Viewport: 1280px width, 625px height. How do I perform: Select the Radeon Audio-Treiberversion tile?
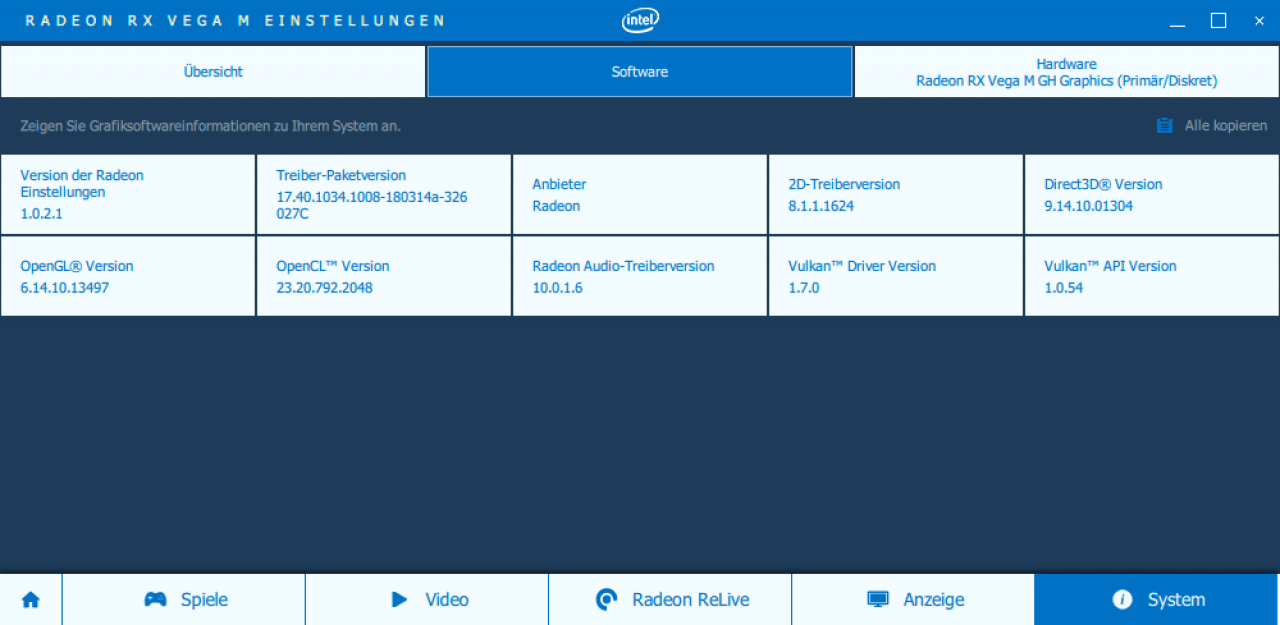640,276
